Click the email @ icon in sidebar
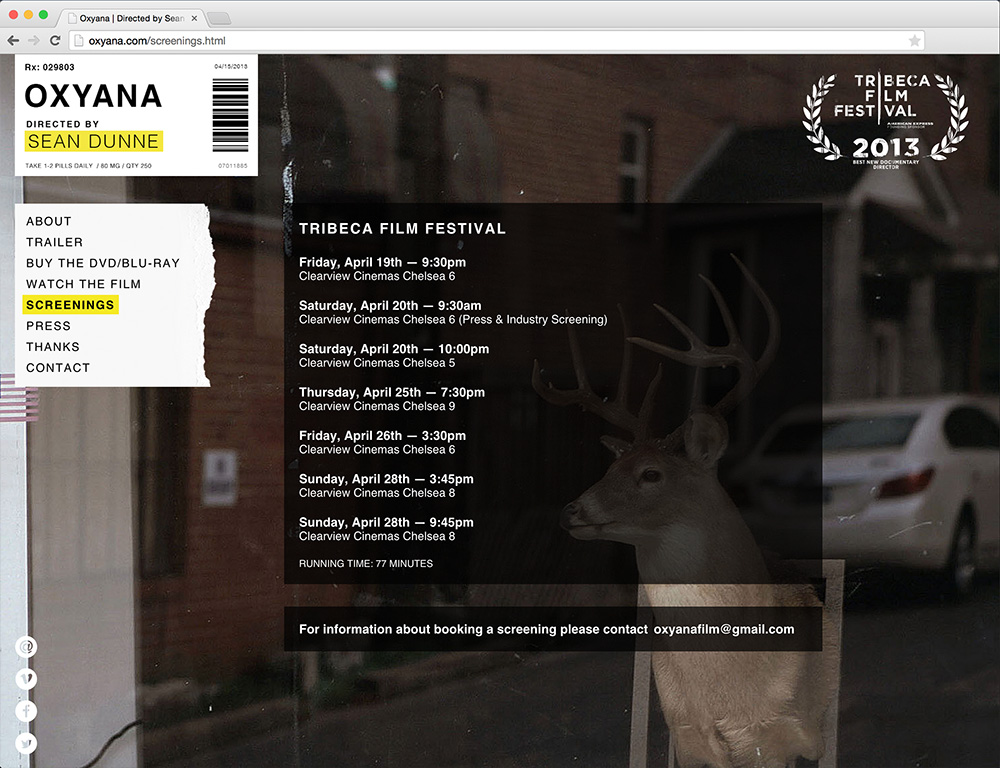This screenshot has height=768, width=1000. (x=27, y=647)
